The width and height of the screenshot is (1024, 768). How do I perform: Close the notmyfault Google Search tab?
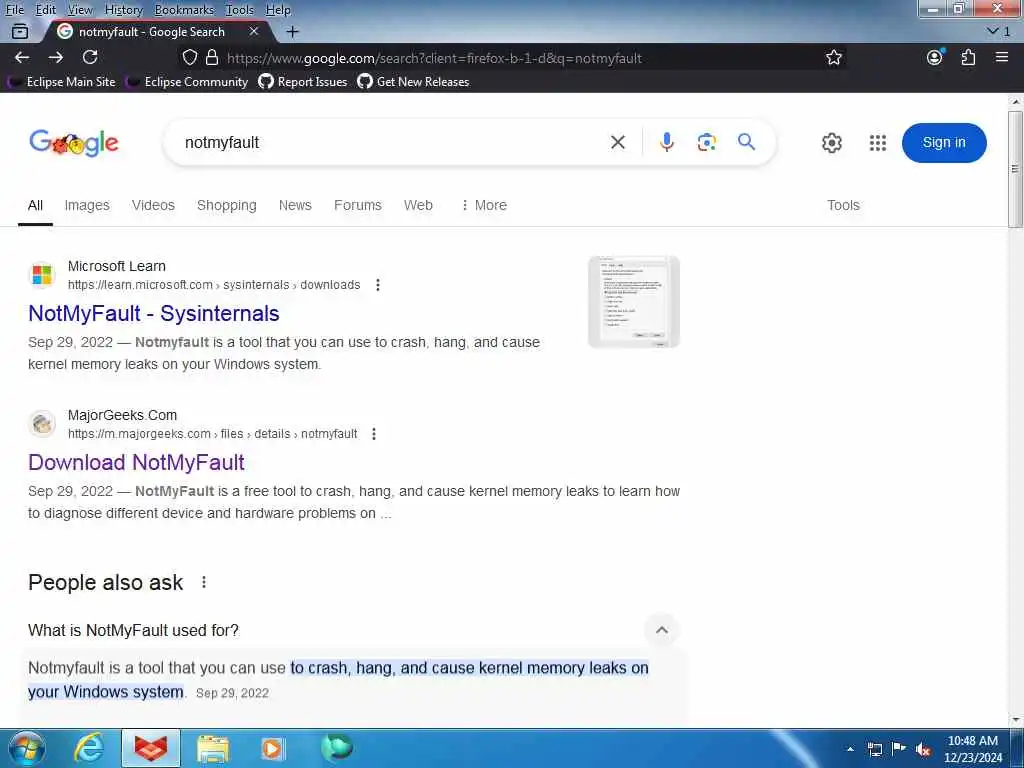coord(254,31)
